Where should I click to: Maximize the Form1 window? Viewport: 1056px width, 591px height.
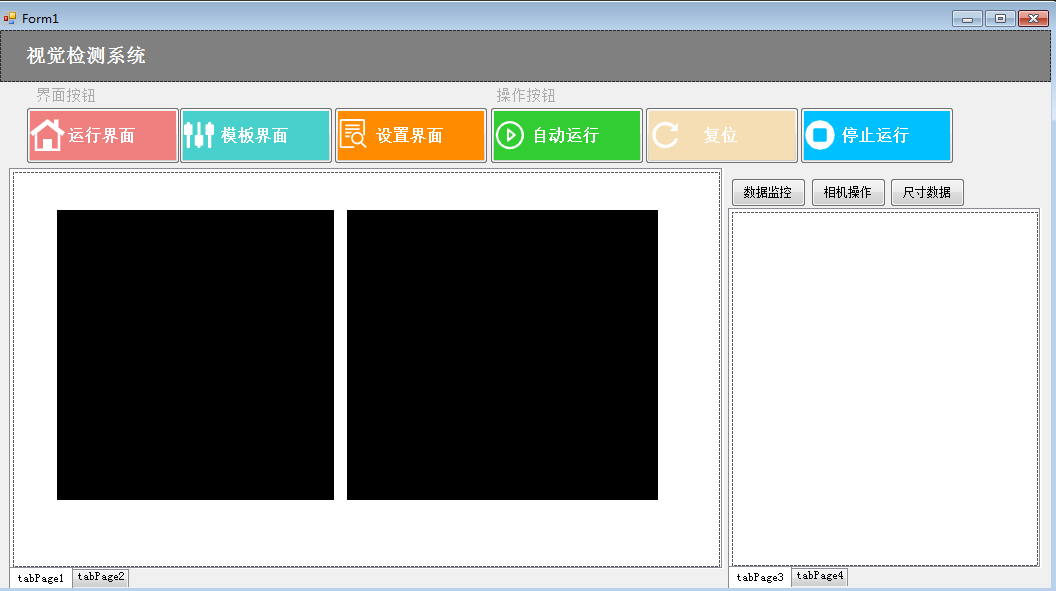[x=1001, y=19]
